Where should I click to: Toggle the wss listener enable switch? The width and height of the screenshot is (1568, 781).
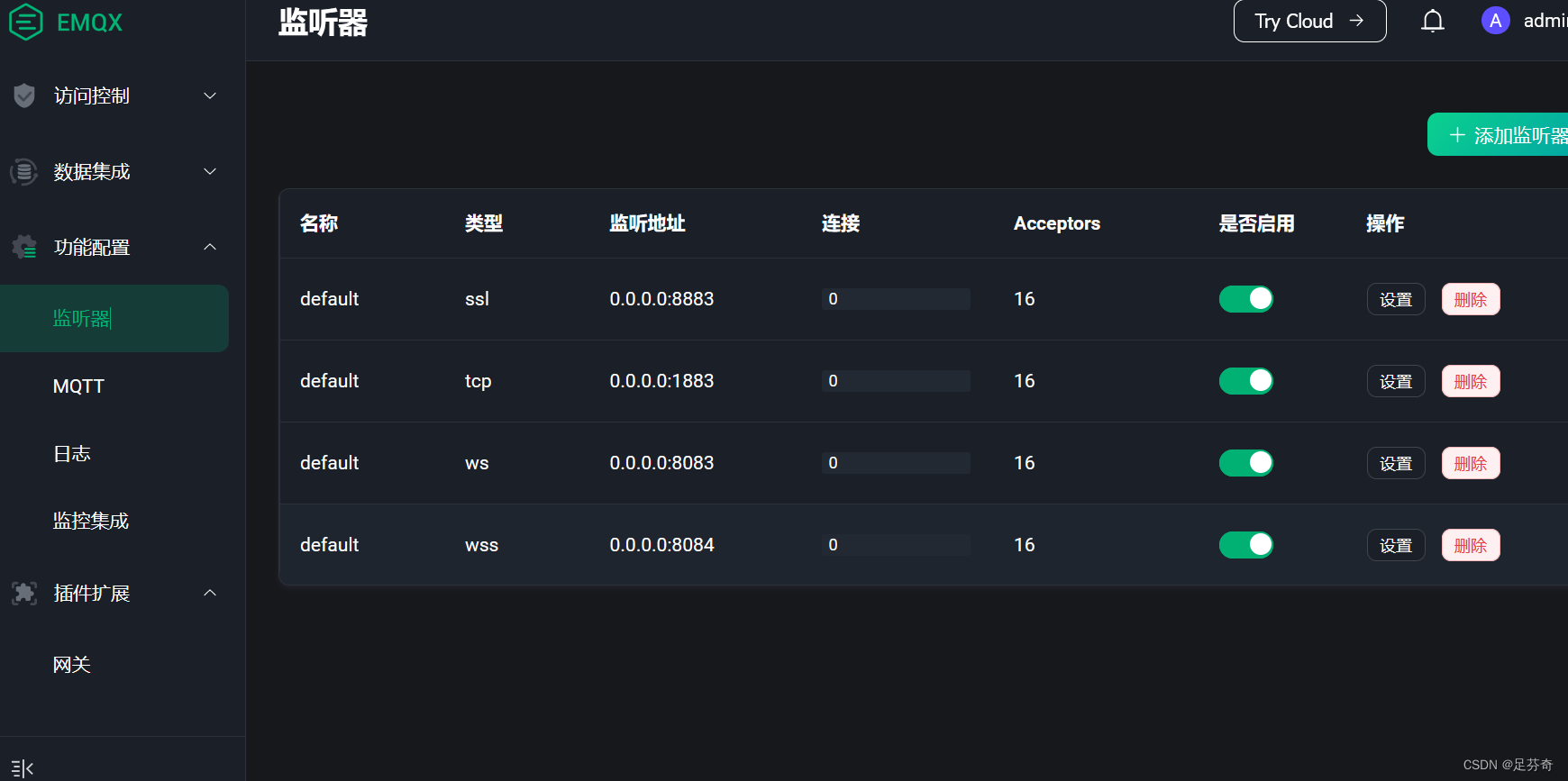pyautogui.click(x=1246, y=545)
